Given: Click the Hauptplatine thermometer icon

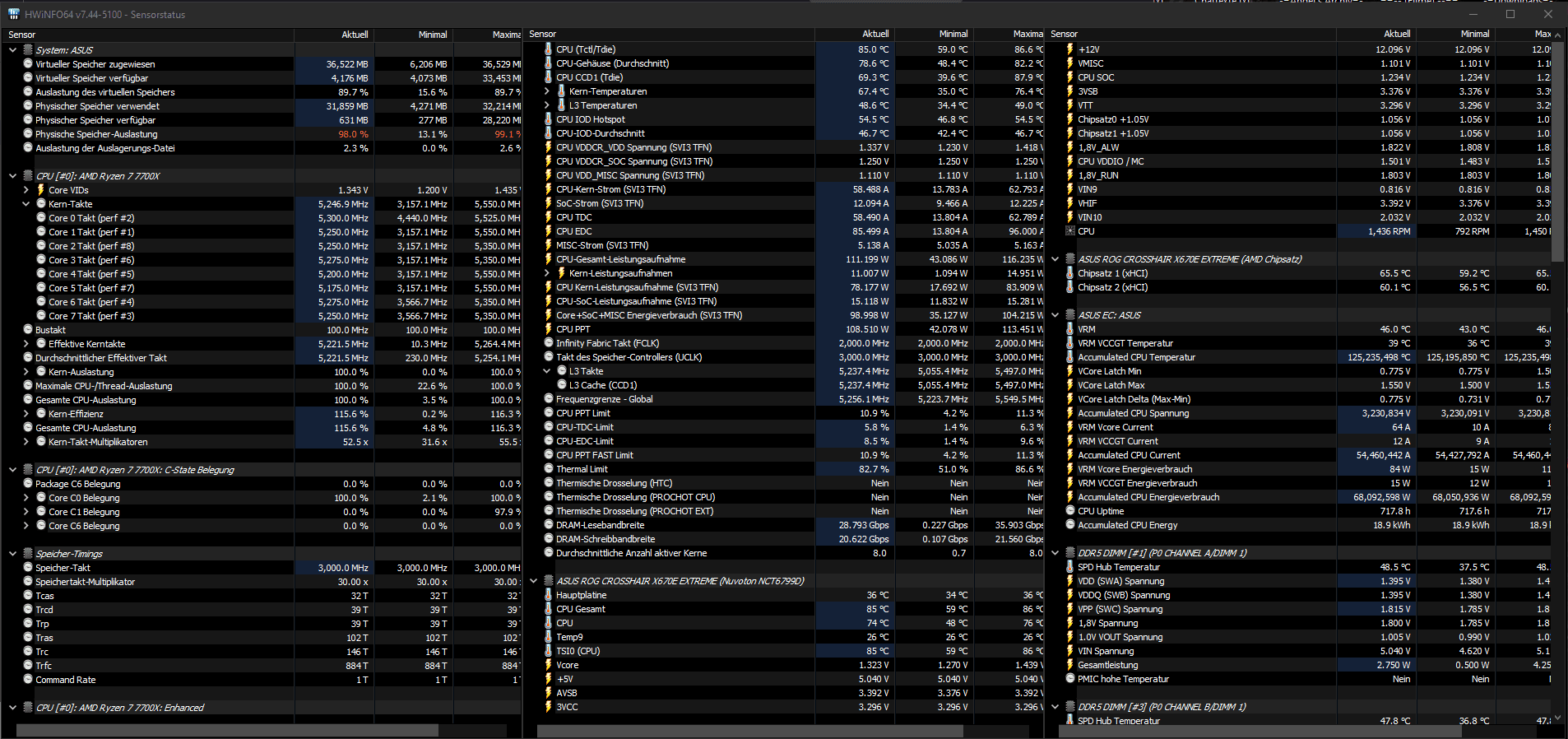Looking at the screenshot, I should point(549,595).
